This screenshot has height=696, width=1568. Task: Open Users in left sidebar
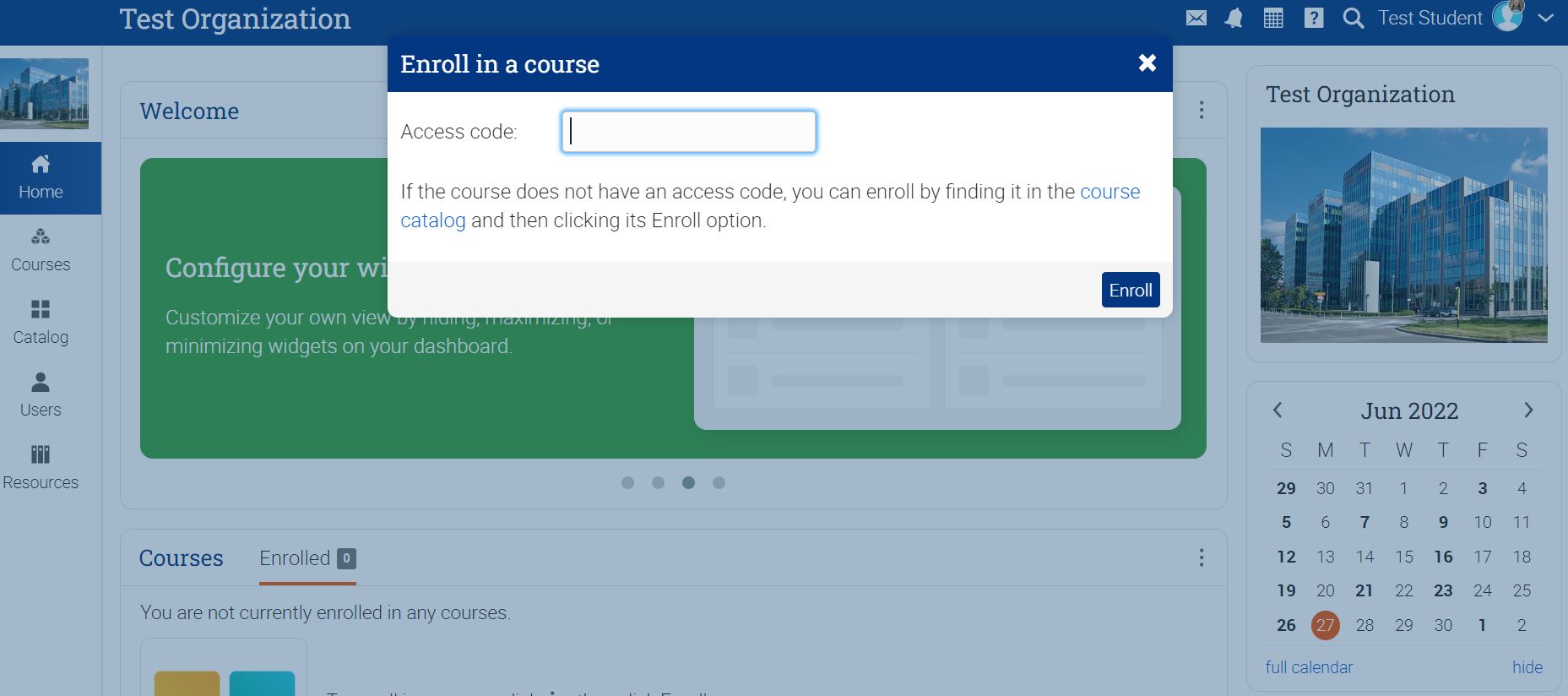[41, 395]
